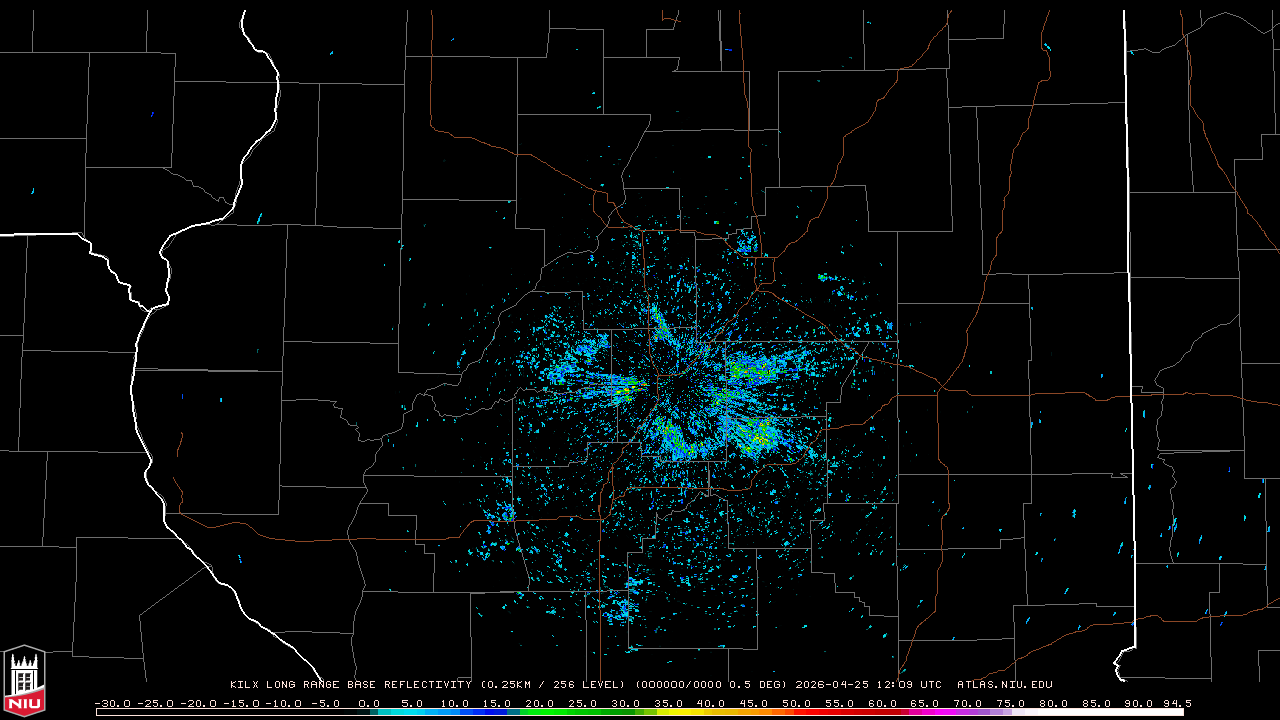Click the reflectivity color scale bar
Screen dimensions: 1280x720
pyautogui.click(x=640, y=712)
